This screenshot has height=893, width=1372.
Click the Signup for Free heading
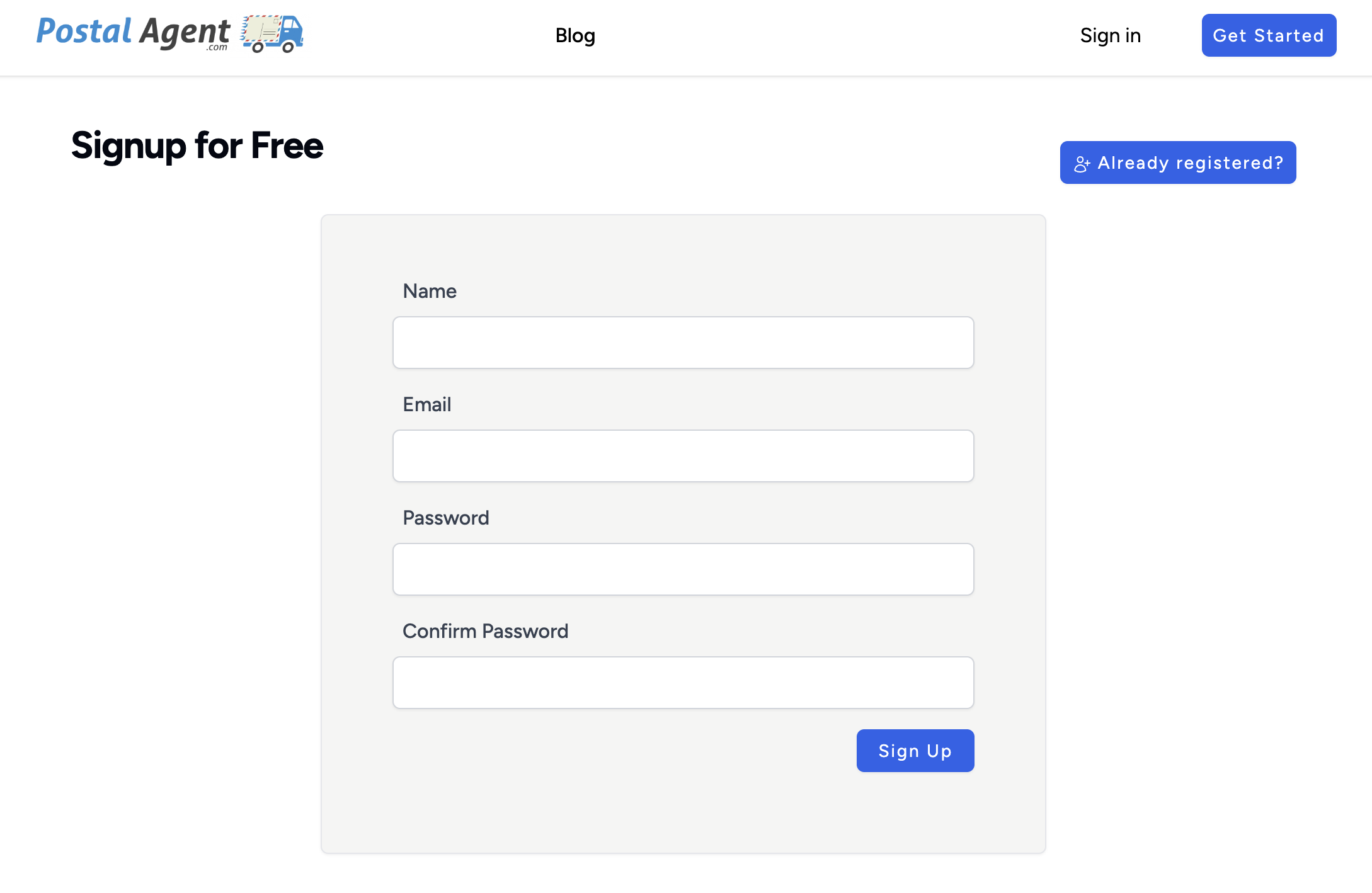coord(197,145)
